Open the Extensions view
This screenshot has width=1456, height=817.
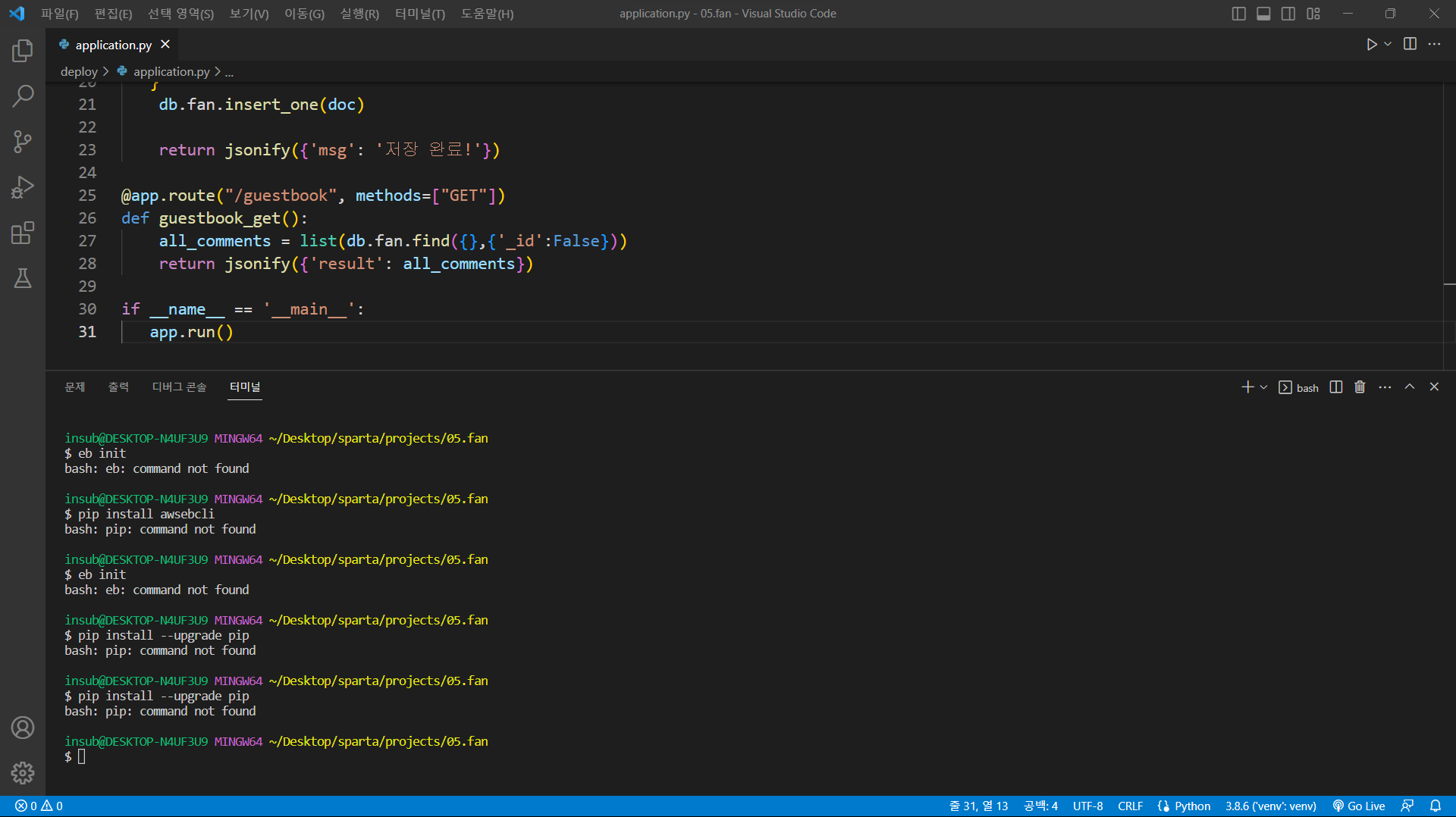(x=23, y=233)
